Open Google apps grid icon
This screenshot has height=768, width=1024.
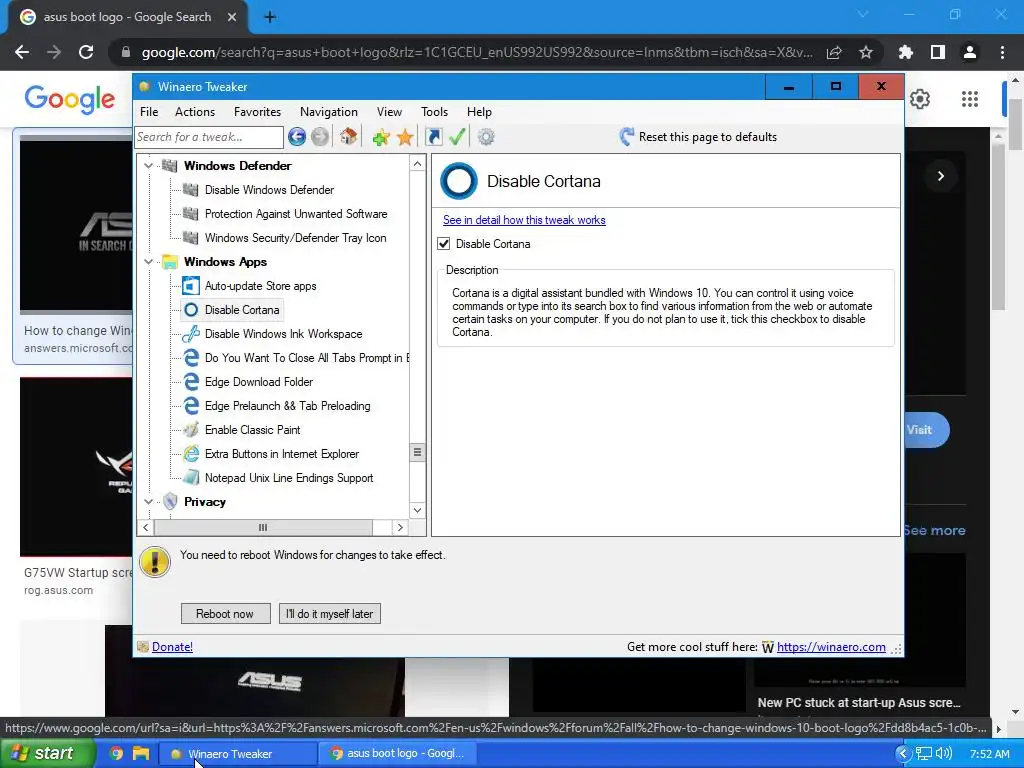click(970, 99)
